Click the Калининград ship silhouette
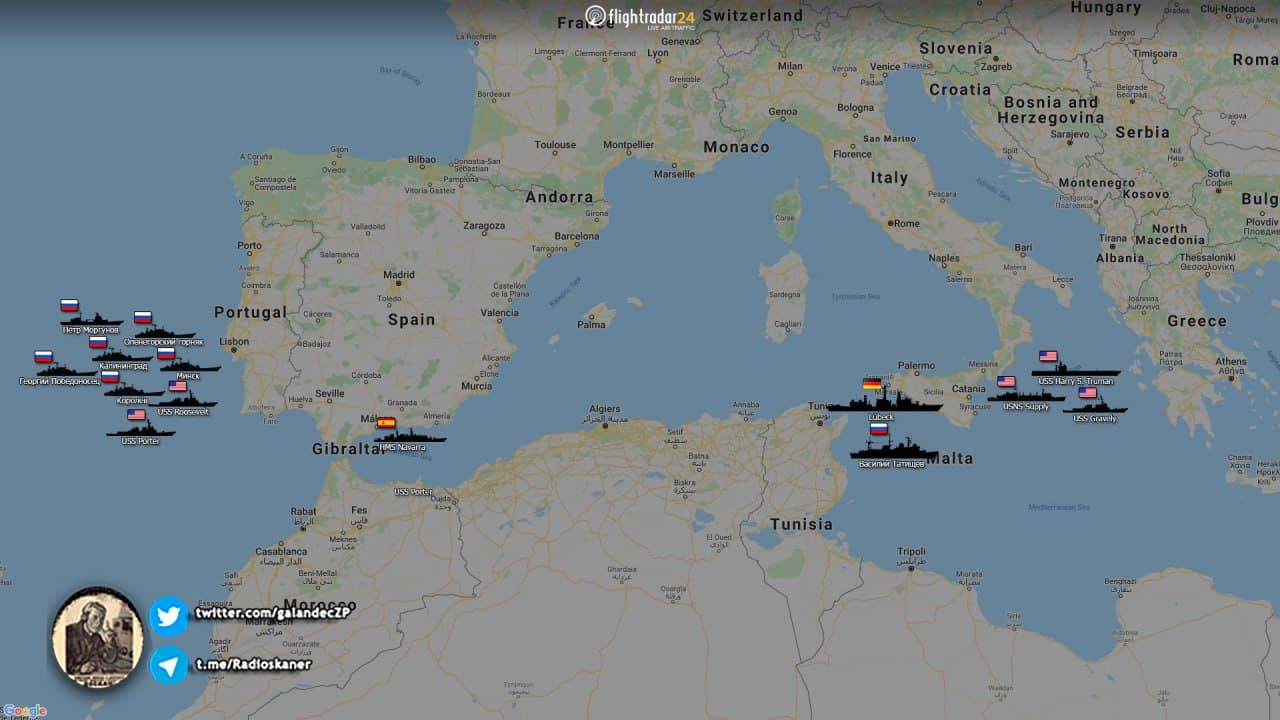The width and height of the screenshot is (1280, 720). (122, 355)
